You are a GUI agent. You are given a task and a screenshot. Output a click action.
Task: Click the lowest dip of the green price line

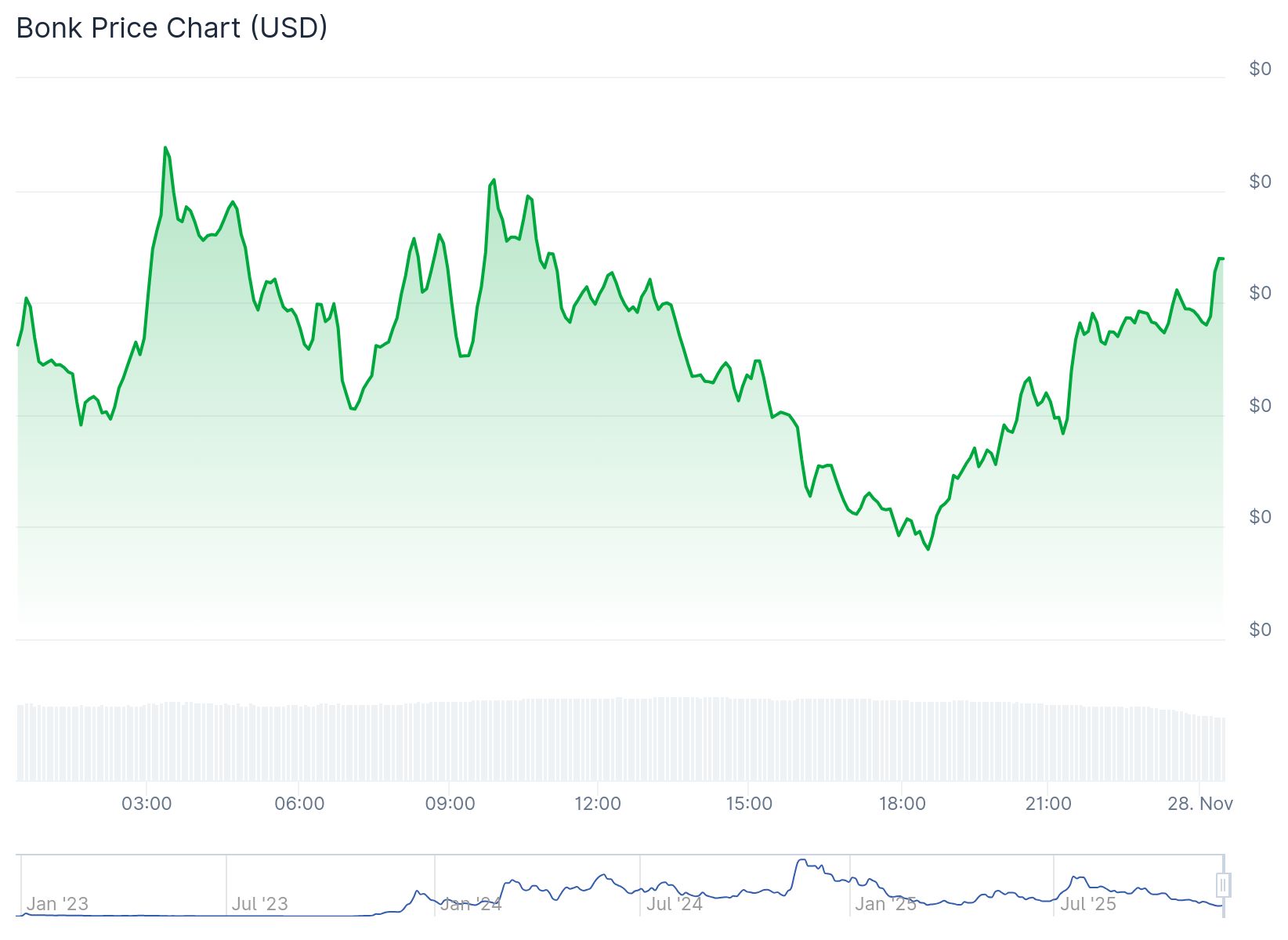pyautogui.click(x=928, y=549)
